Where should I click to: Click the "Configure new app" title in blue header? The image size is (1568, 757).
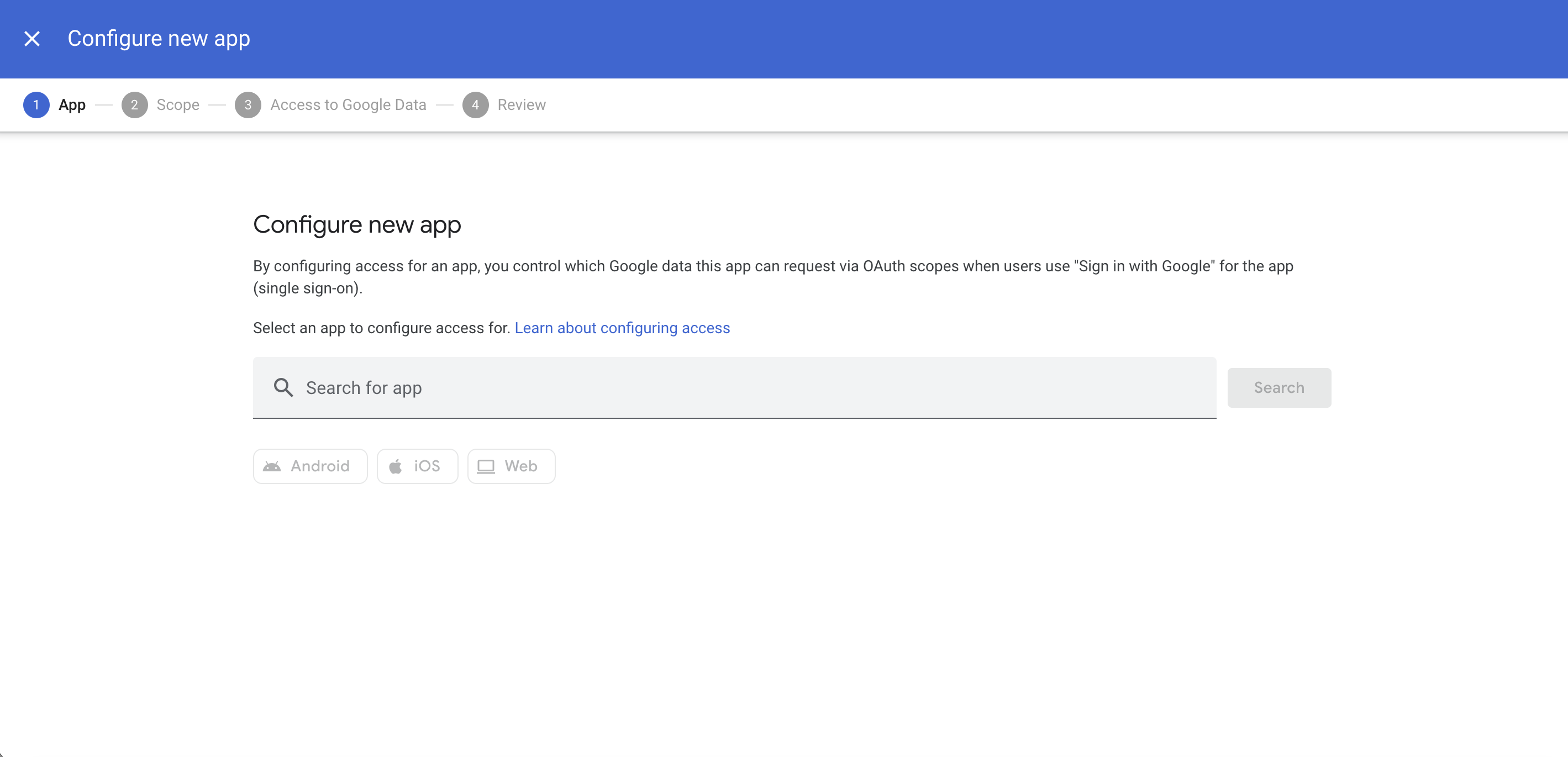(x=159, y=39)
